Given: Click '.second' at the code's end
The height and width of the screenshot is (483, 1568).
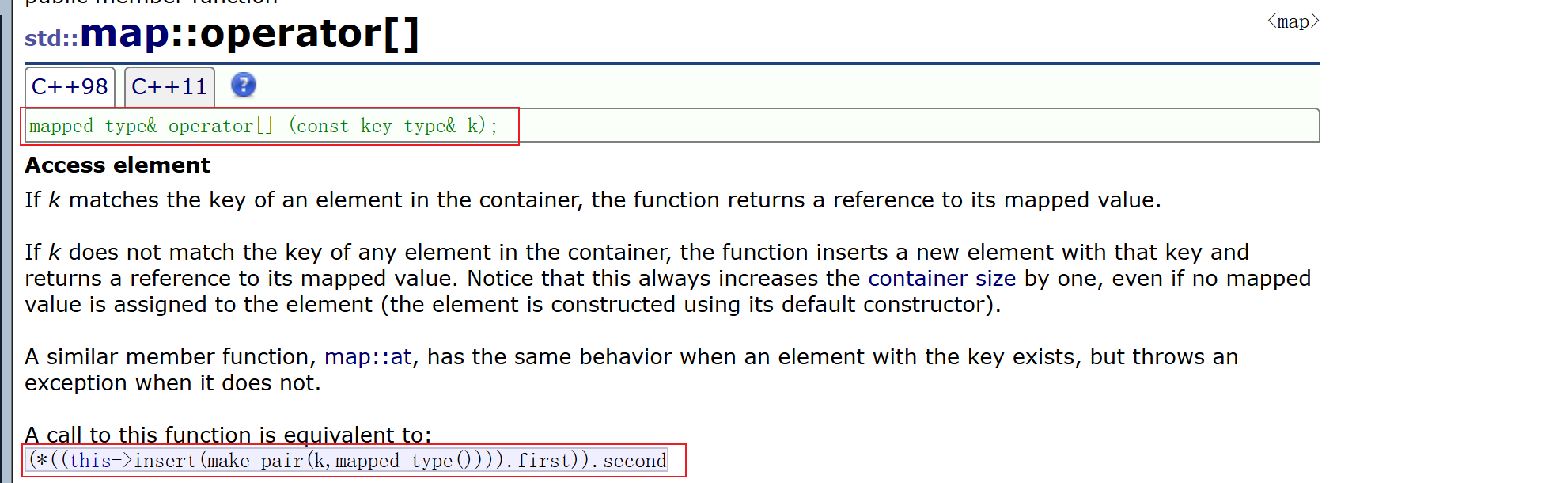Looking at the screenshot, I should point(633,461).
